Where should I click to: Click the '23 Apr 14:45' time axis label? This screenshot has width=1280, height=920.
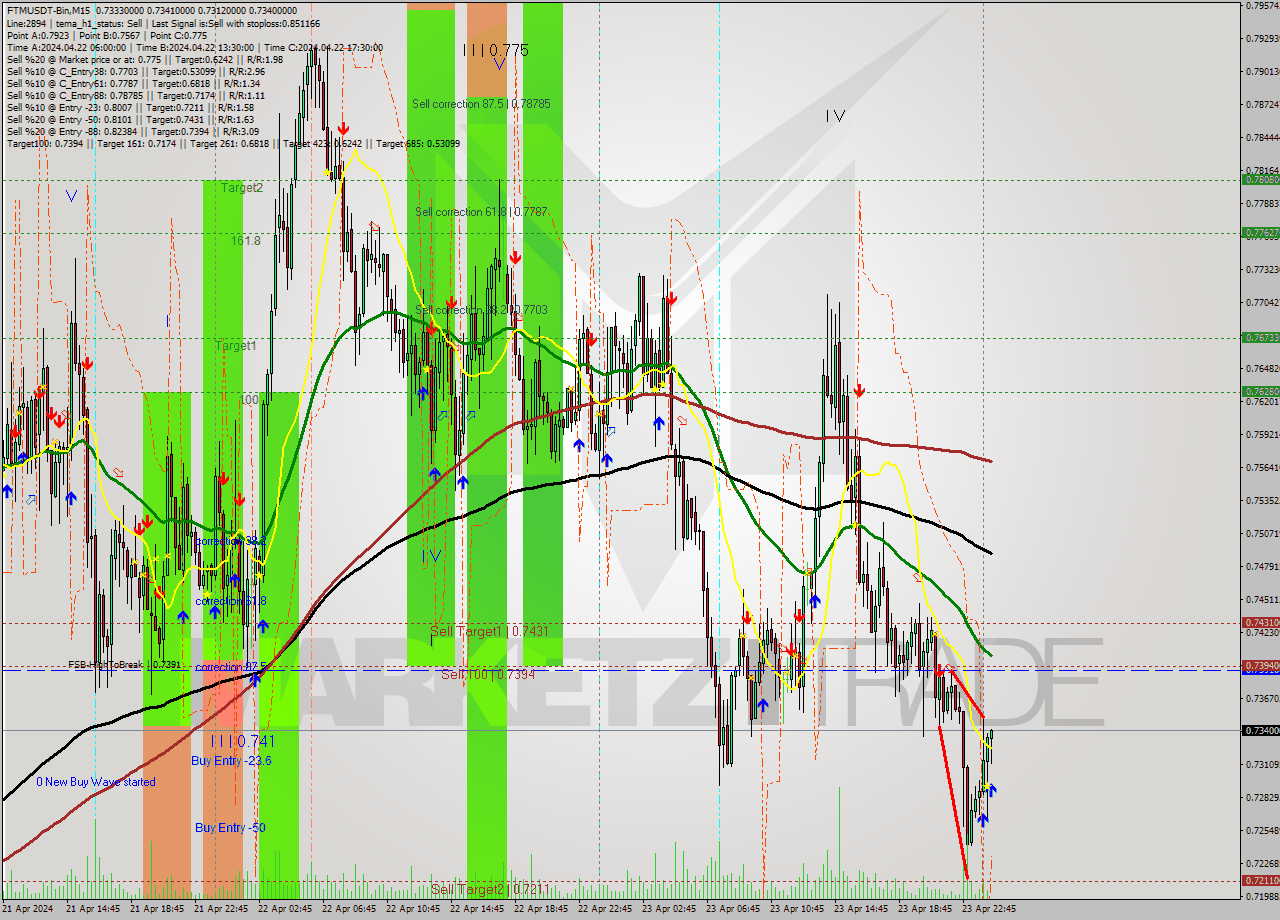pyautogui.click(x=861, y=909)
